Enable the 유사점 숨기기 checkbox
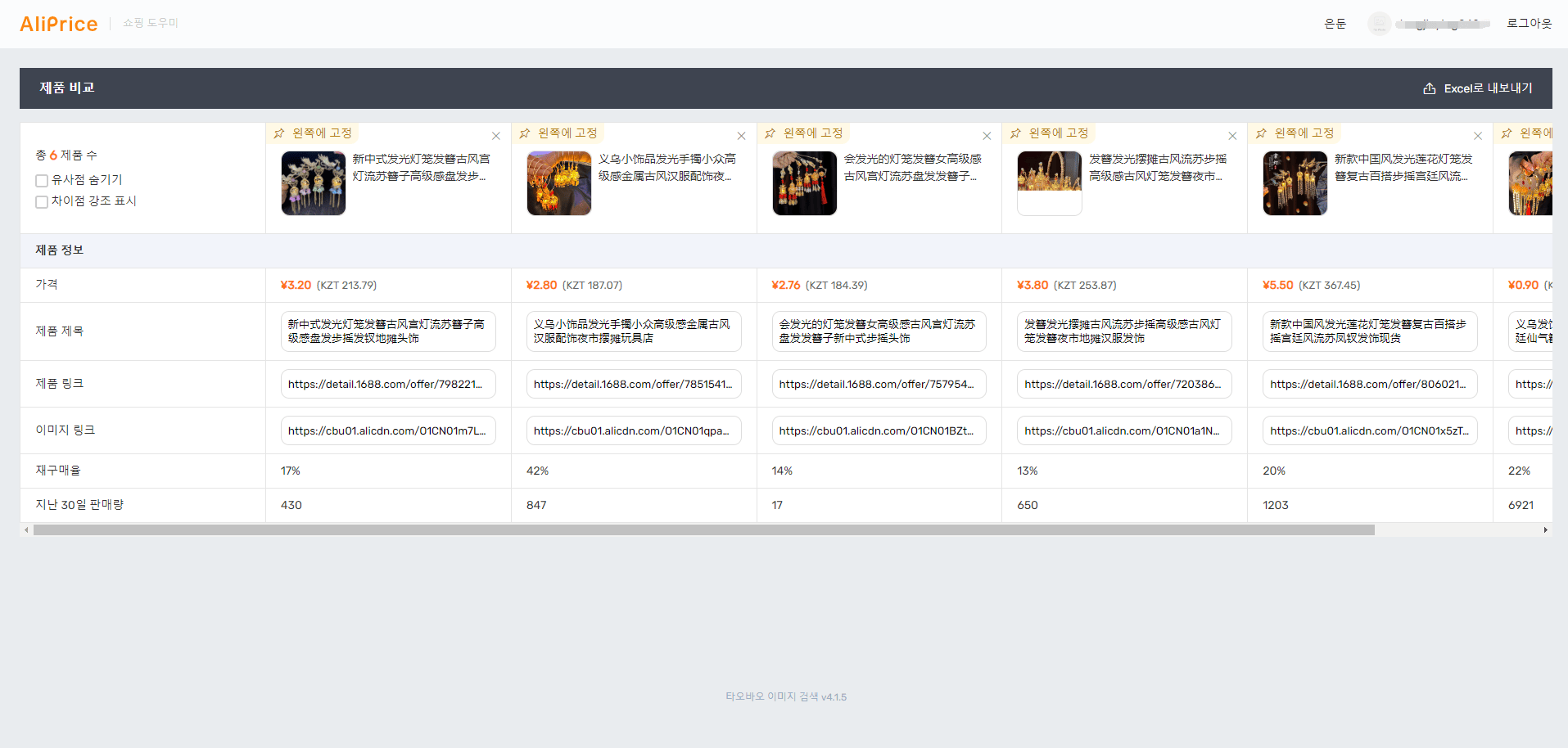 tap(42, 180)
